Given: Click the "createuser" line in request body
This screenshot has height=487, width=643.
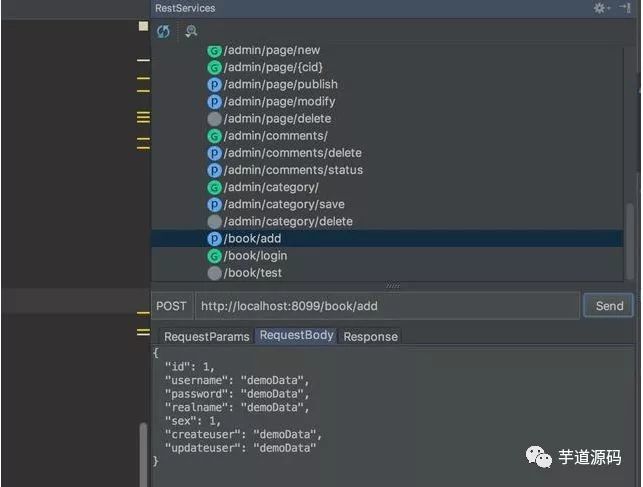Looking at the screenshot, I should 244,434.
